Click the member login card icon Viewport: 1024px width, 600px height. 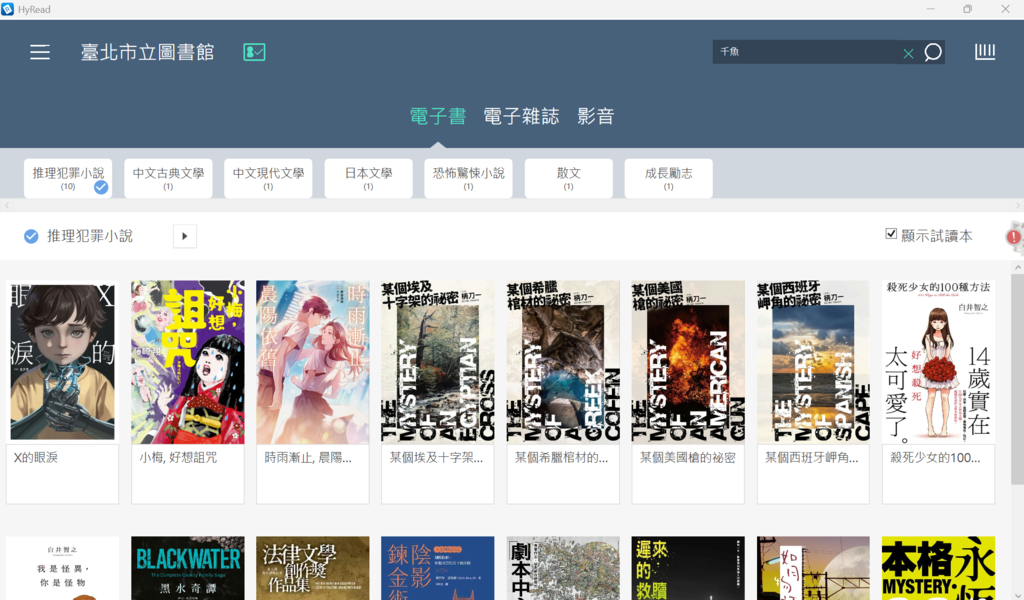click(x=254, y=52)
